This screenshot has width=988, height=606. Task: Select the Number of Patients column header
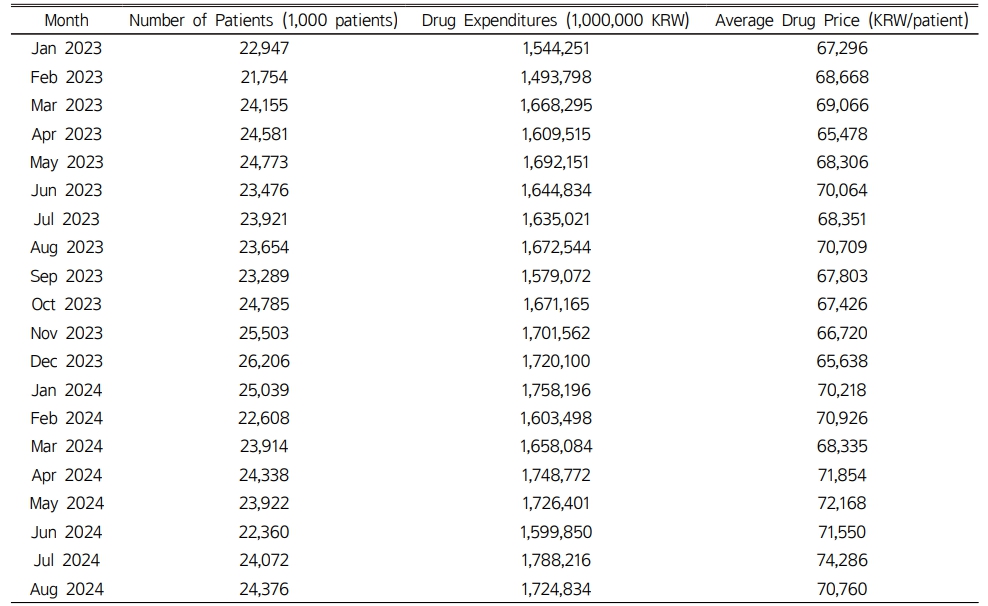pyautogui.click(x=263, y=20)
